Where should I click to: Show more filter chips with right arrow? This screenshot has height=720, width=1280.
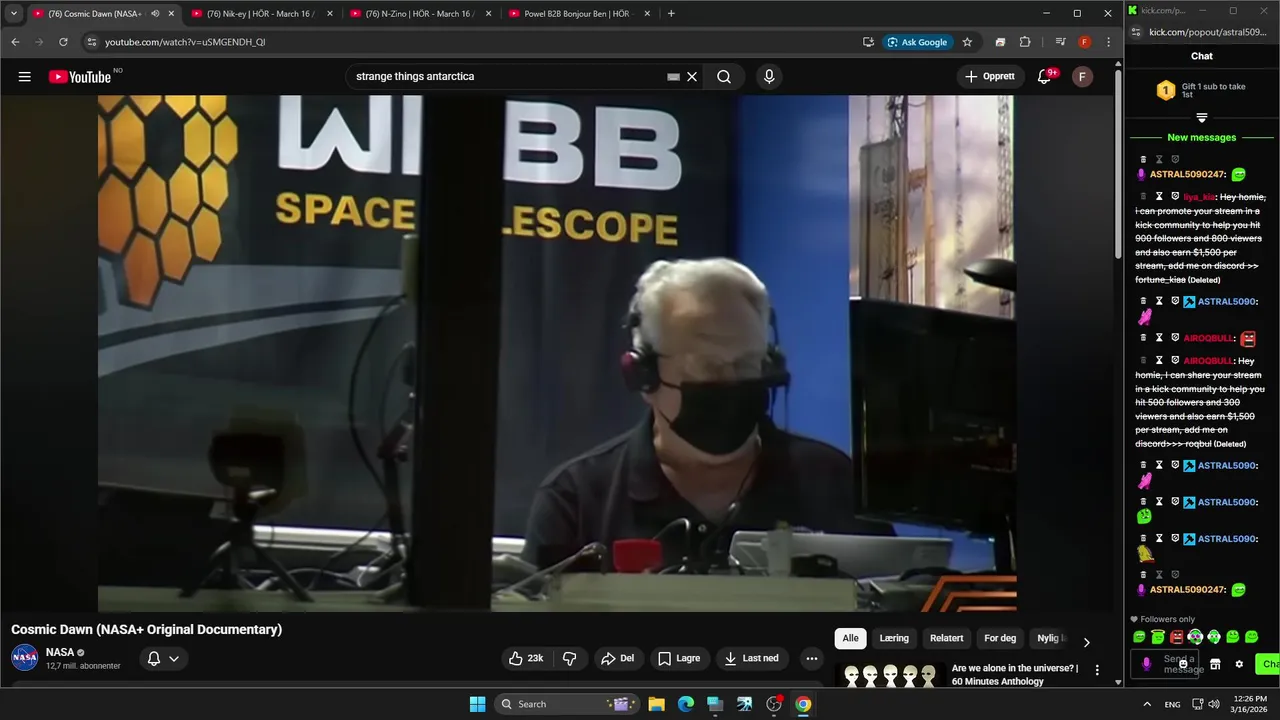[x=1086, y=642]
